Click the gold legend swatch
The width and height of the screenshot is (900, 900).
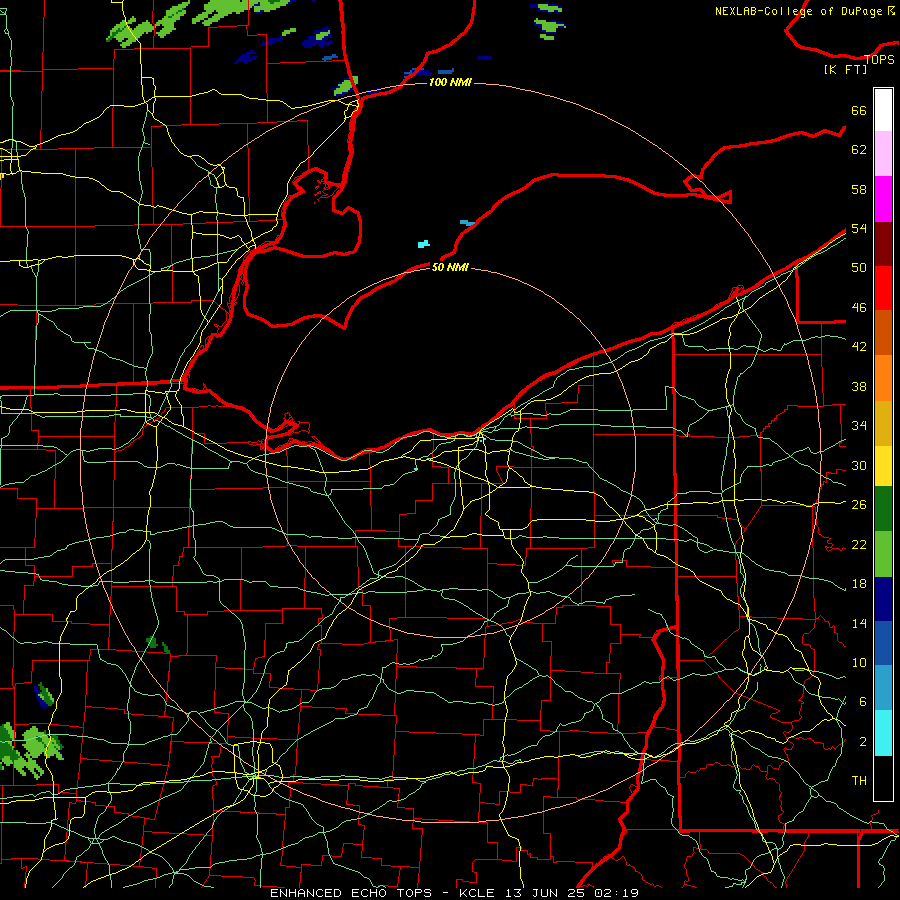883,423
